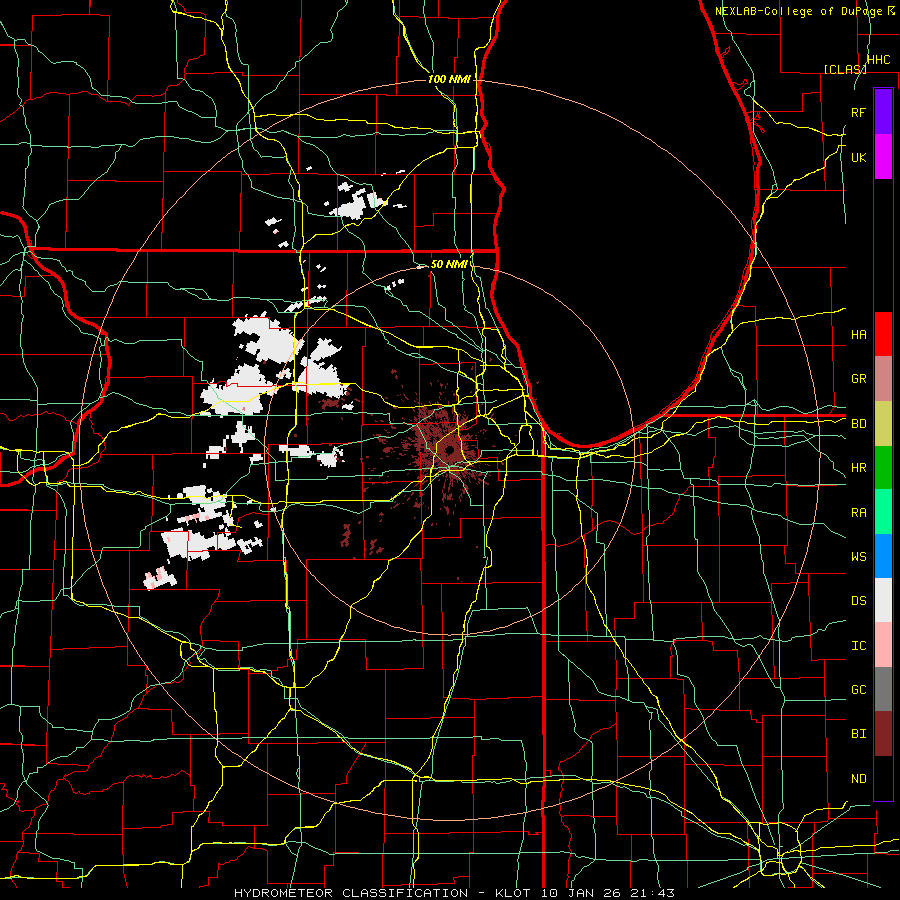The image size is (900, 900).
Task: Click the UK magenta legend swatch
Action: (883, 157)
